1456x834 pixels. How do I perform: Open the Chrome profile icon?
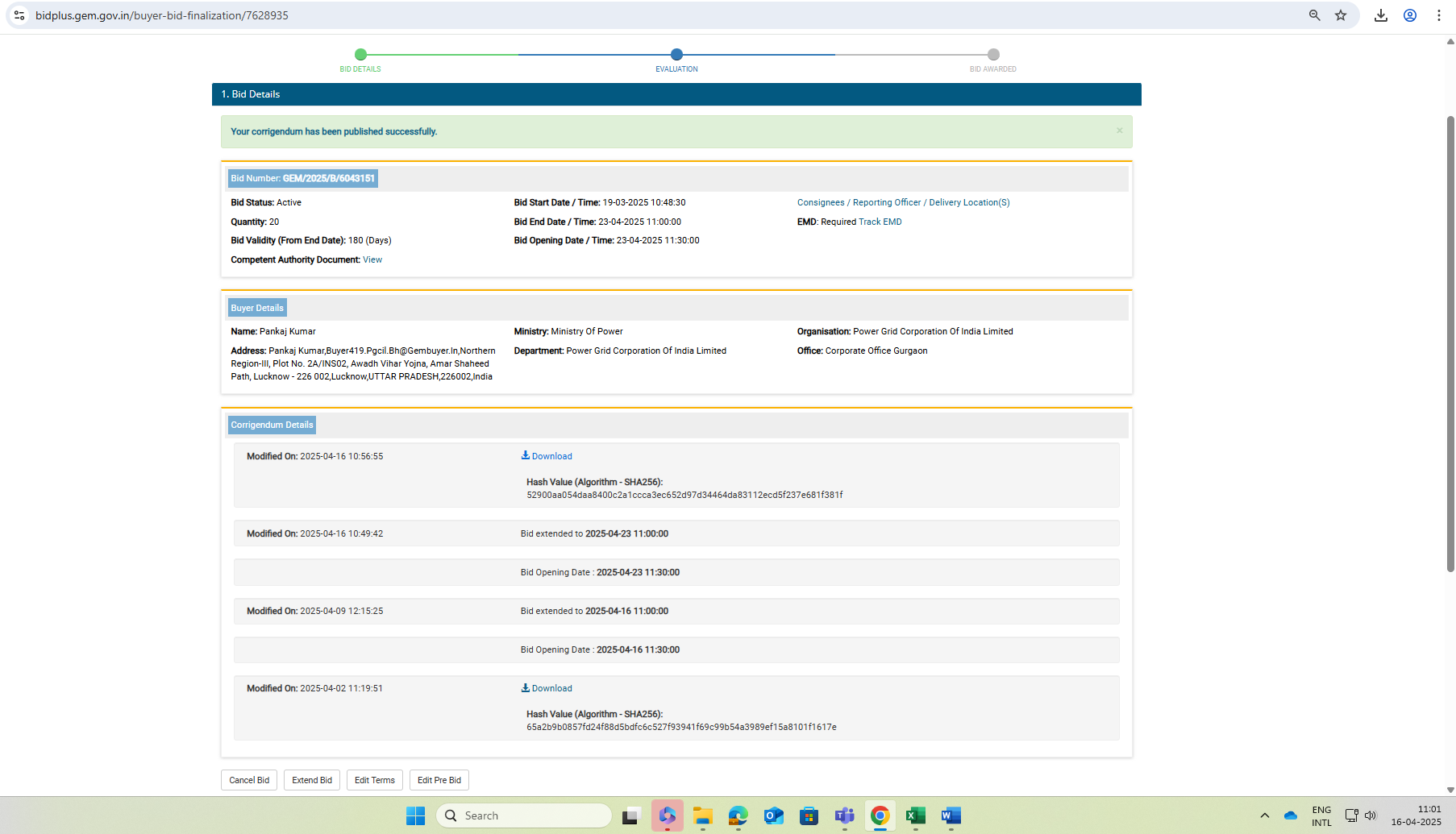[1410, 15]
